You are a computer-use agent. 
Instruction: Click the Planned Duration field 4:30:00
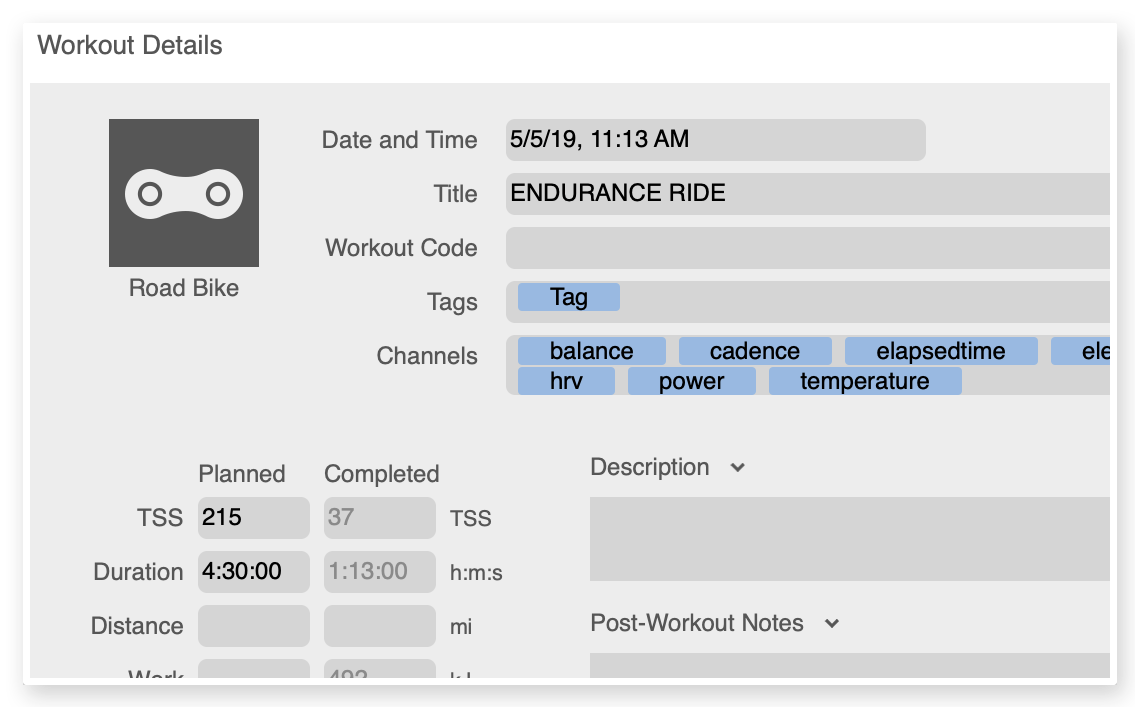coord(253,572)
